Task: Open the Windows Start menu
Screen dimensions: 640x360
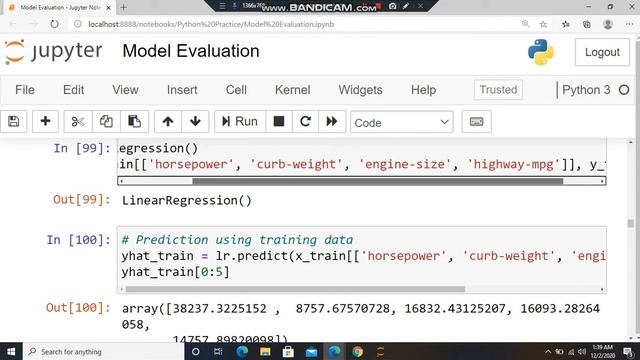Action: coord(11,351)
